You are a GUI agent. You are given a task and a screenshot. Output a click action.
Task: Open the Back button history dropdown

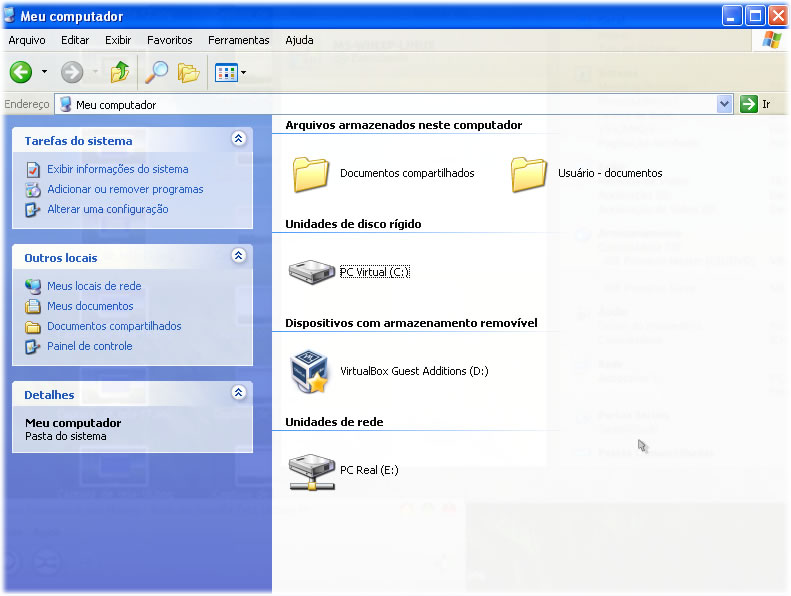click(x=44, y=72)
